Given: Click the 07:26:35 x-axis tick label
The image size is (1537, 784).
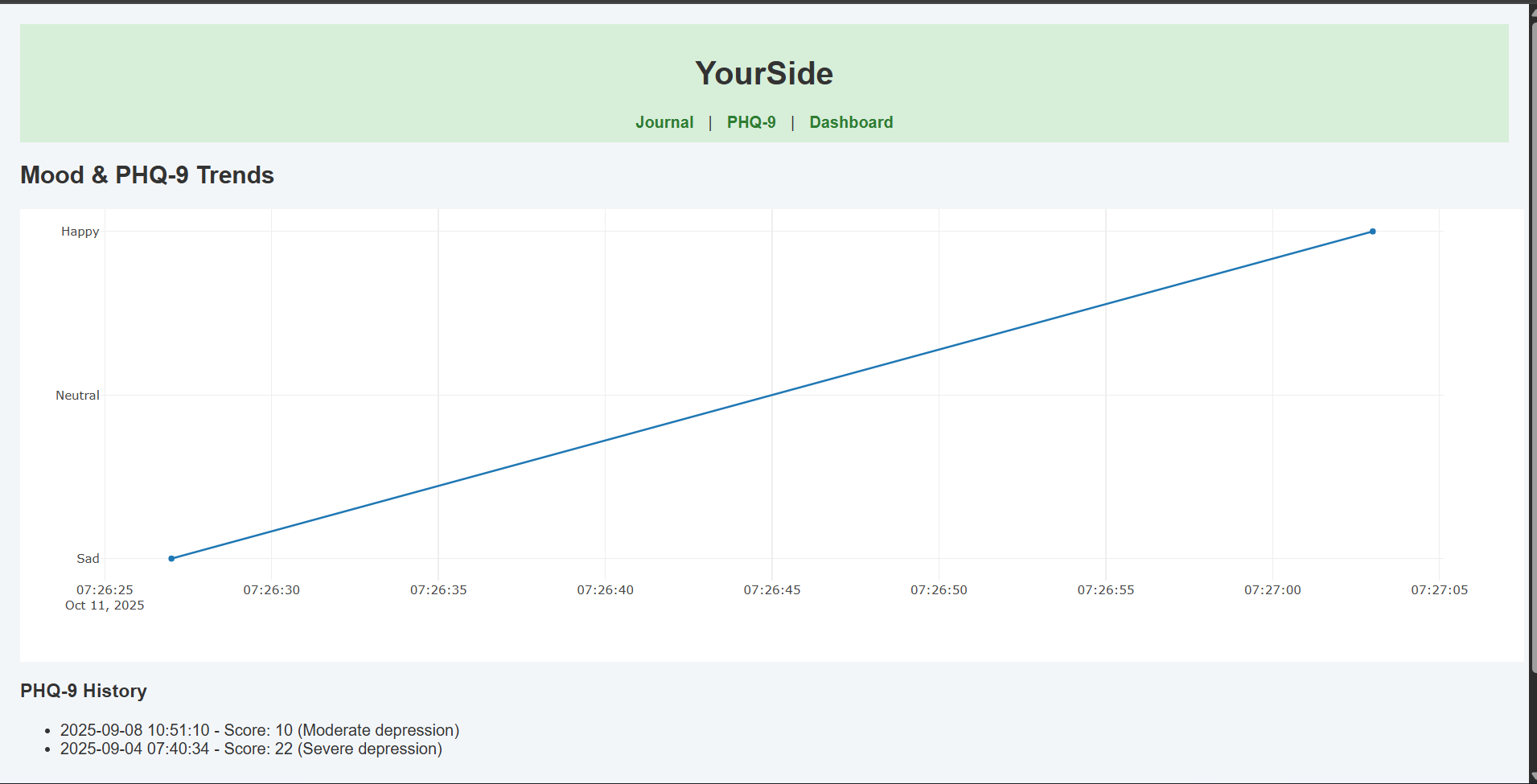Looking at the screenshot, I should (438, 589).
